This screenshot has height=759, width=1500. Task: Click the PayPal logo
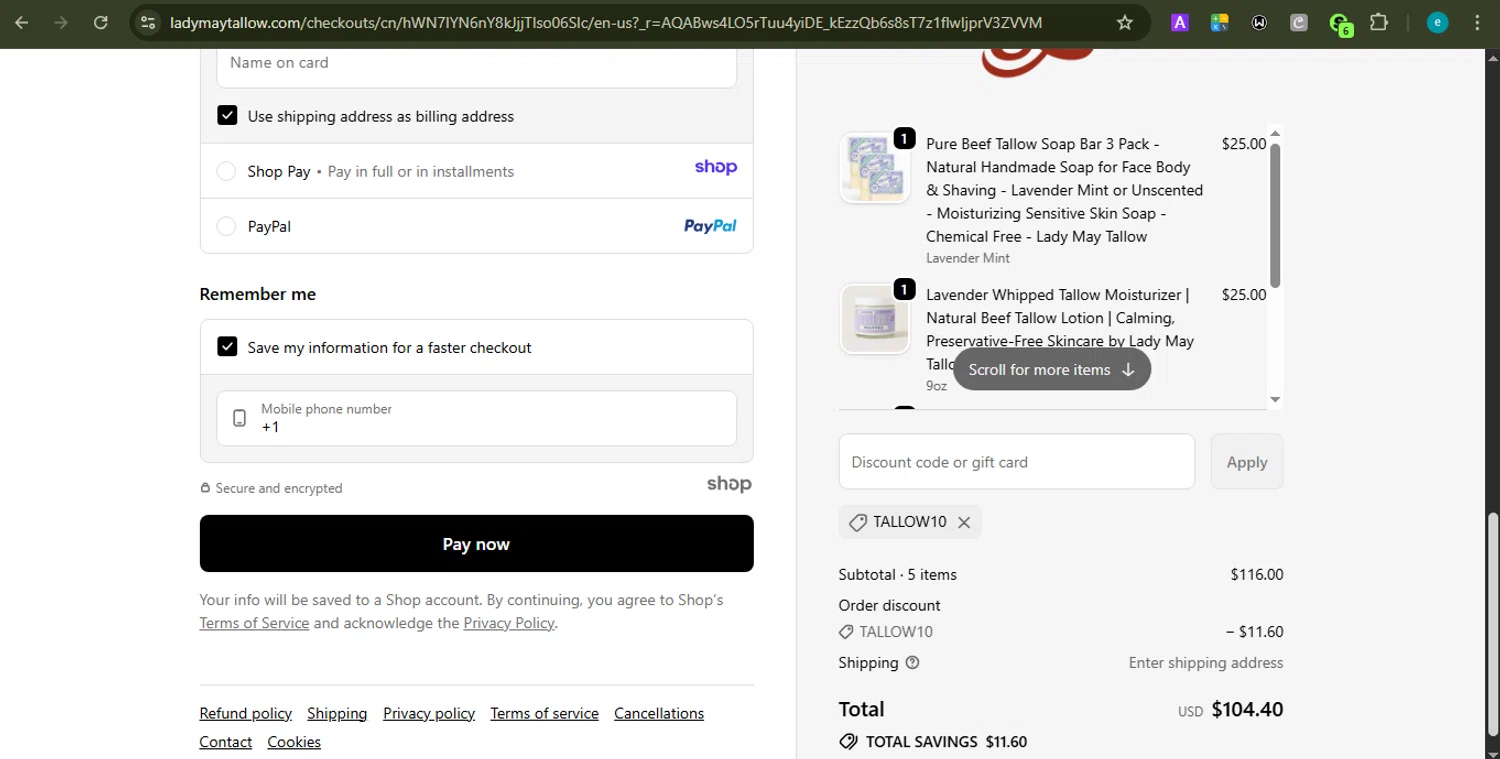pyautogui.click(x=710, y=226)
